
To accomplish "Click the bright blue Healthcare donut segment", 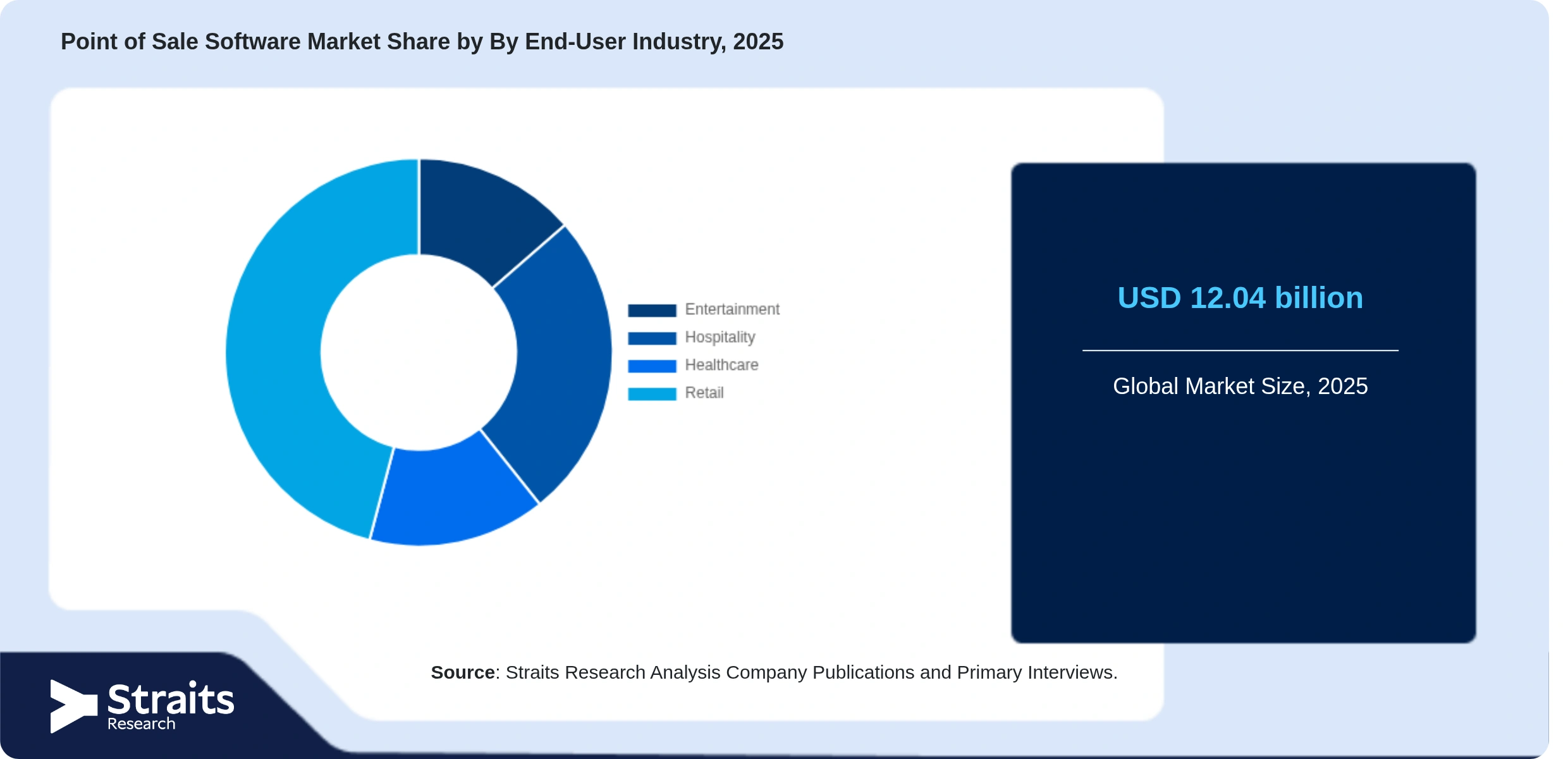I will click(452, 497).
